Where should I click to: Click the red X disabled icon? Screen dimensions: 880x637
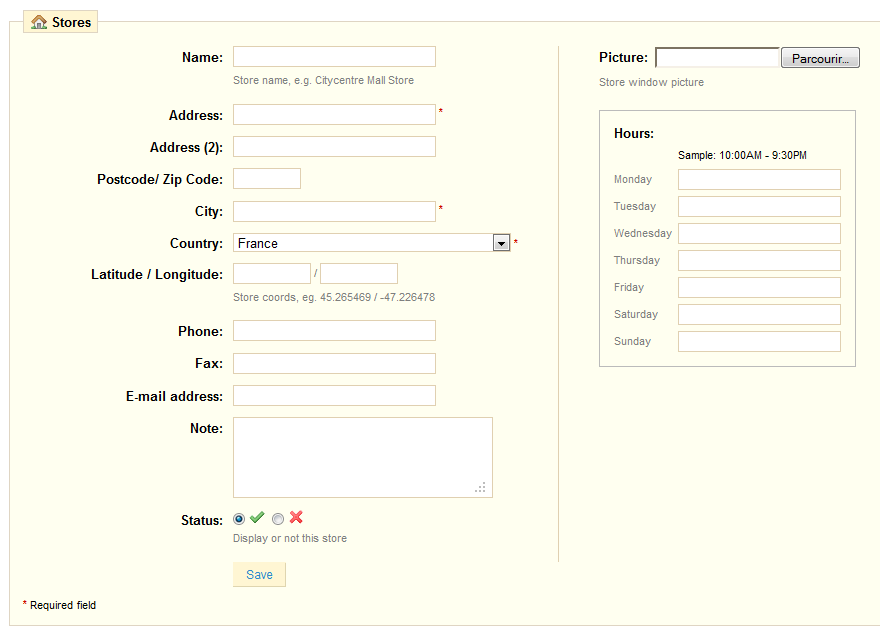pos(296,517)
